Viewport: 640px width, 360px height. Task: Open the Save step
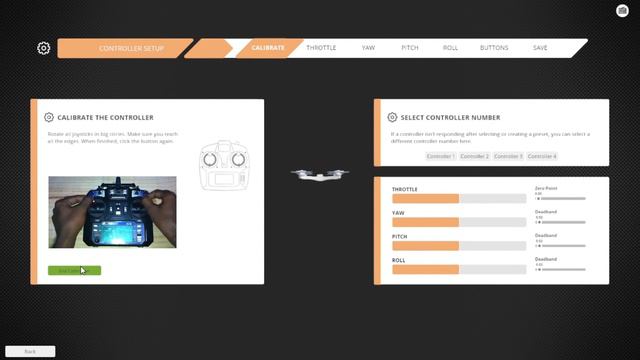pyautogui.click(x=540, y=48)
